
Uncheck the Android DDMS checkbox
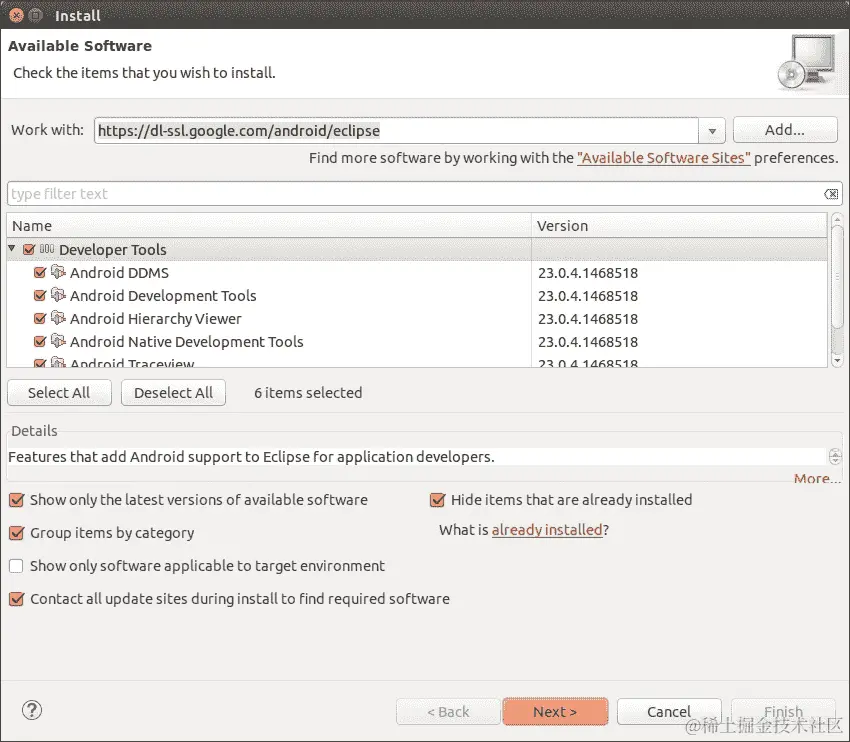[x=40, y=272]
